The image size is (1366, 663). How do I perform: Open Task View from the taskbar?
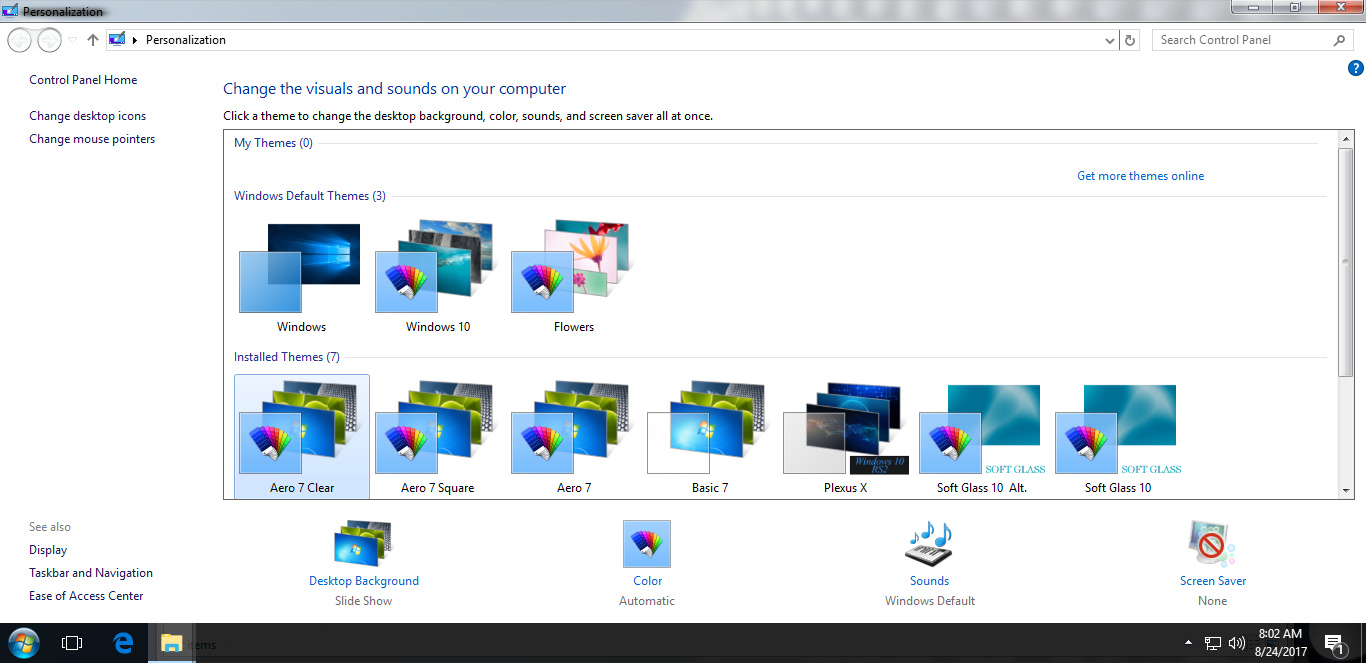coord(72,643)
